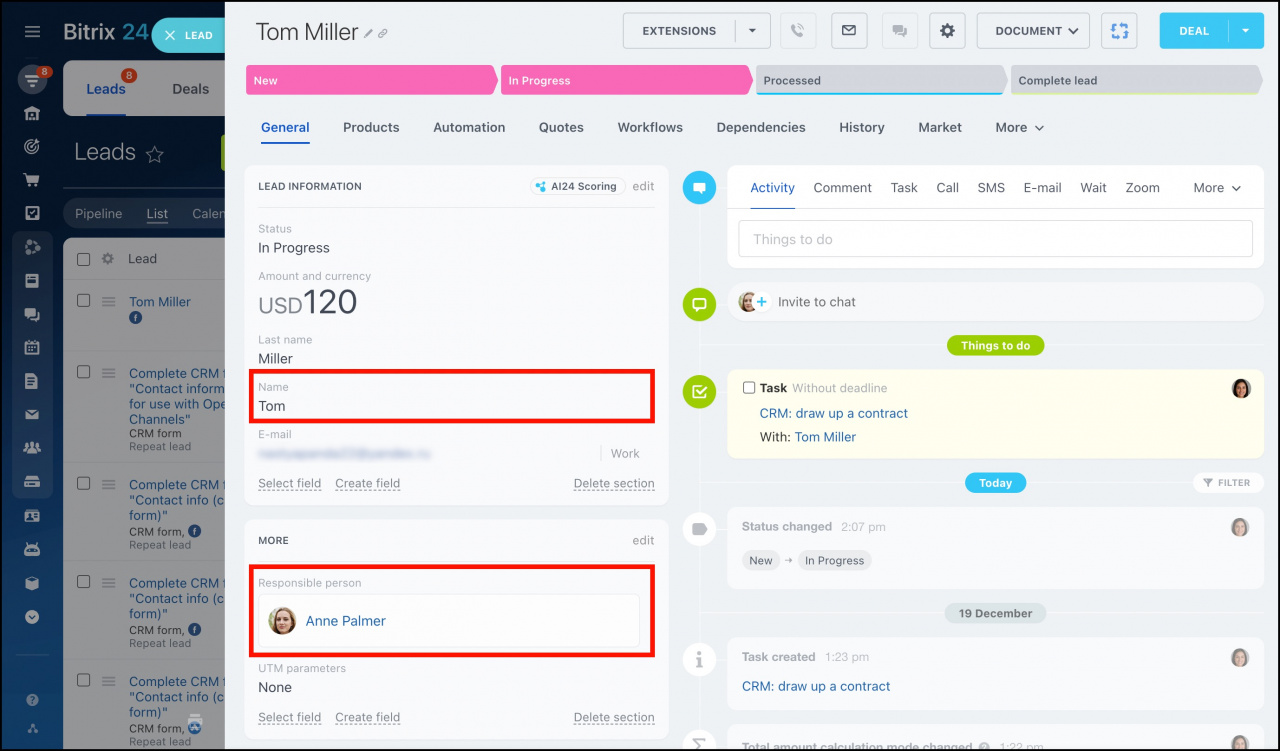Open the employees group sidebar icon
The width and height of the screenshot is (1280, 751).
click(32, 448)
